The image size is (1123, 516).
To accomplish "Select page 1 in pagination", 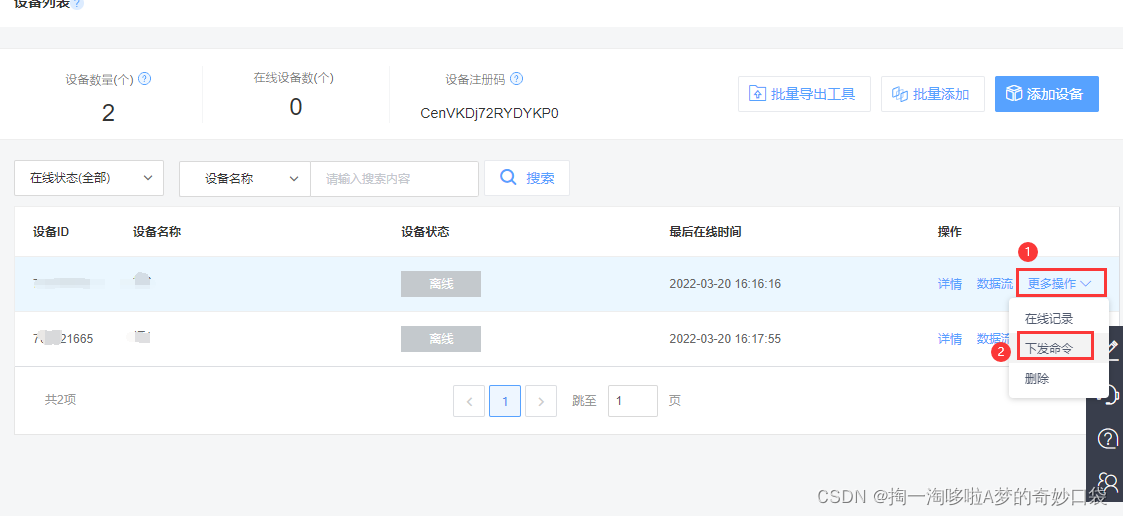I will coord(505,401).
